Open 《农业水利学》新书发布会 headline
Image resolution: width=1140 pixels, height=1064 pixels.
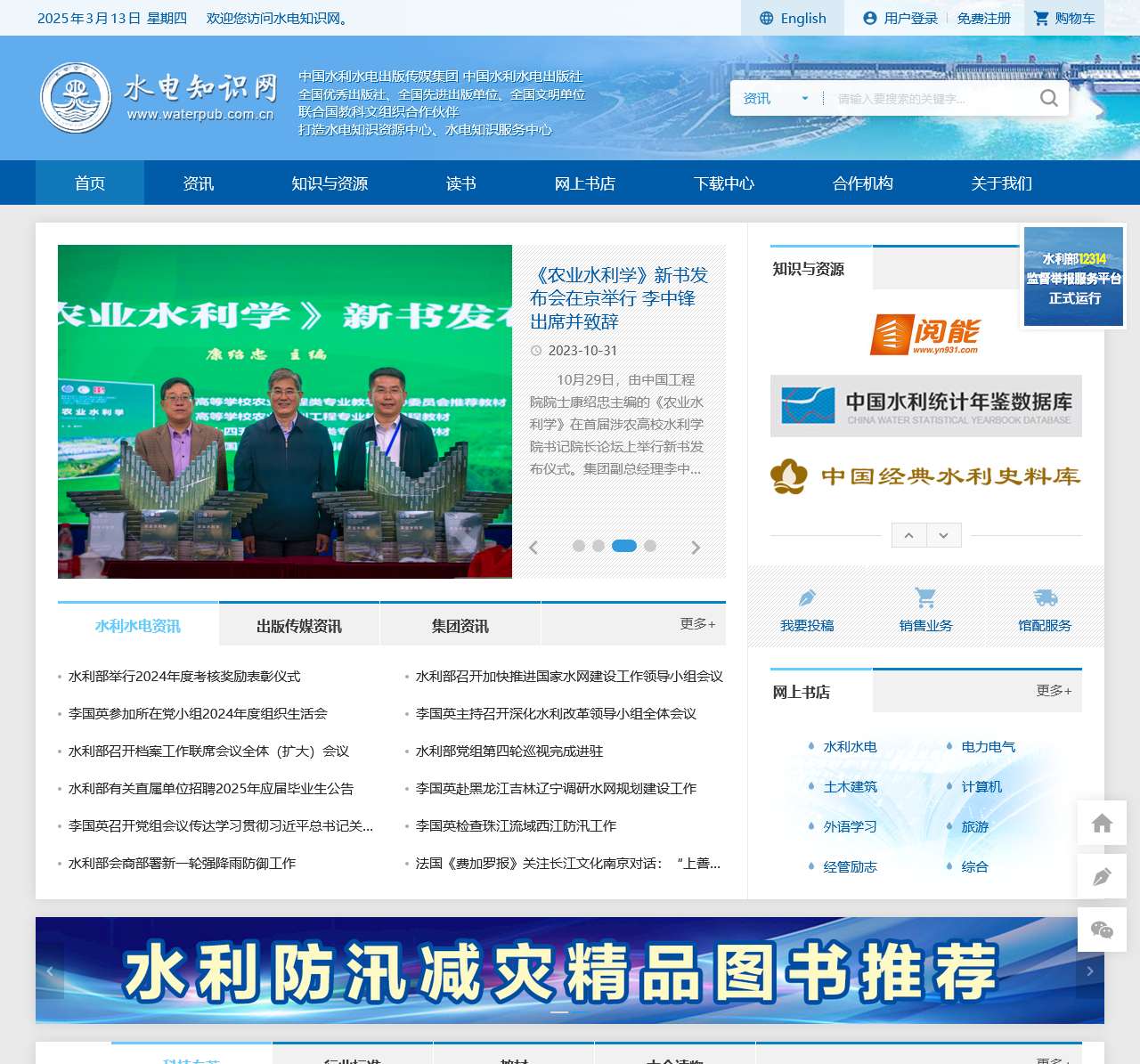click(x=619, y=298)
